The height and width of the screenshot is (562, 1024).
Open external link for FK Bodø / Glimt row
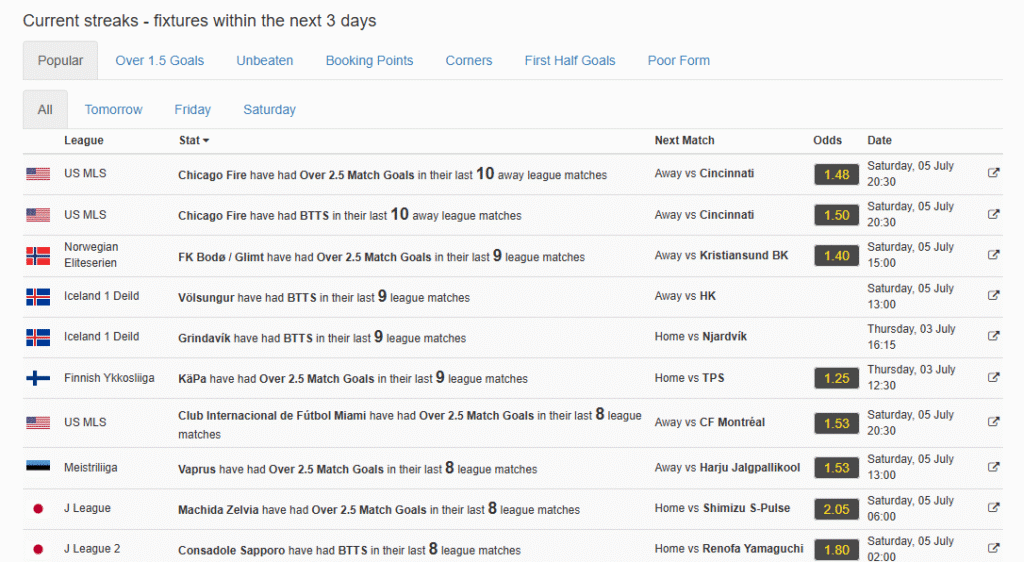point(993,255)
